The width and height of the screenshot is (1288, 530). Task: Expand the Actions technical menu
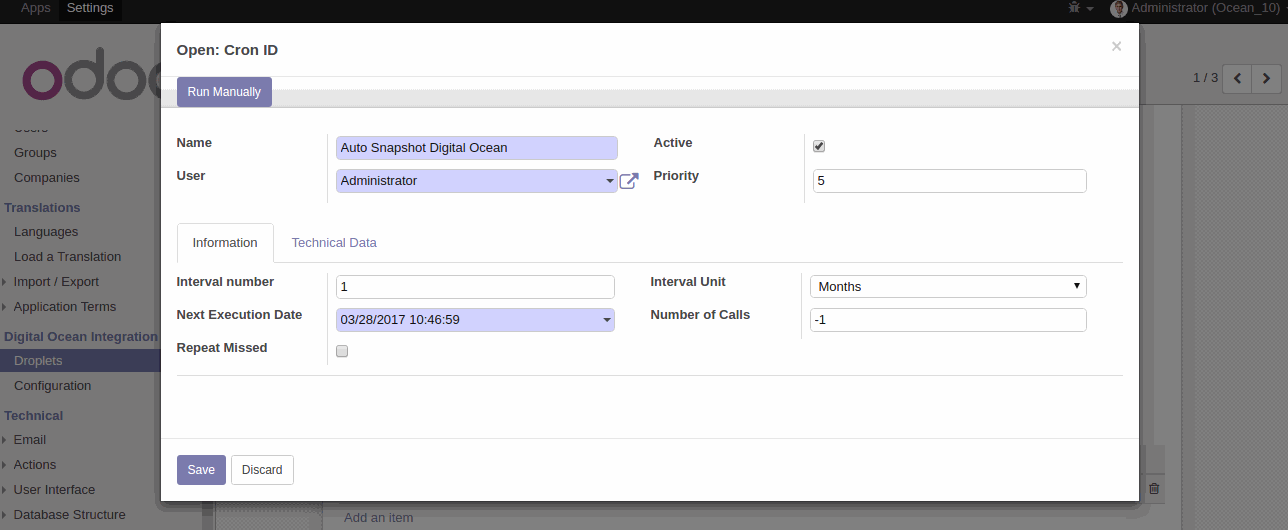34,465
